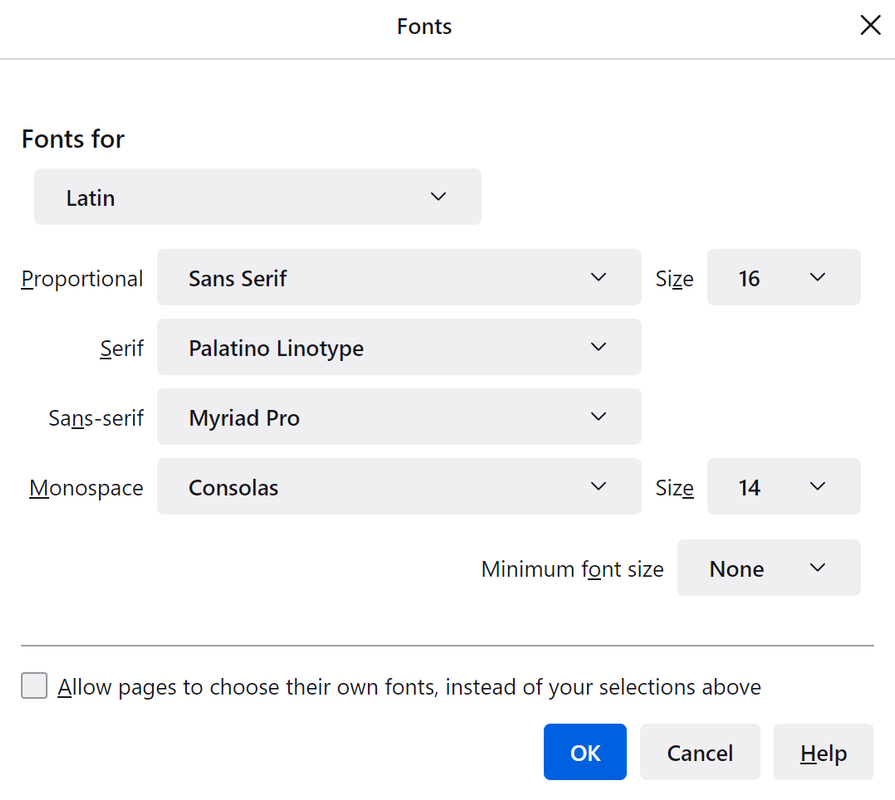The image size is (895, 800).
Task: Click the Proportional label
Action: click(82, 279)
